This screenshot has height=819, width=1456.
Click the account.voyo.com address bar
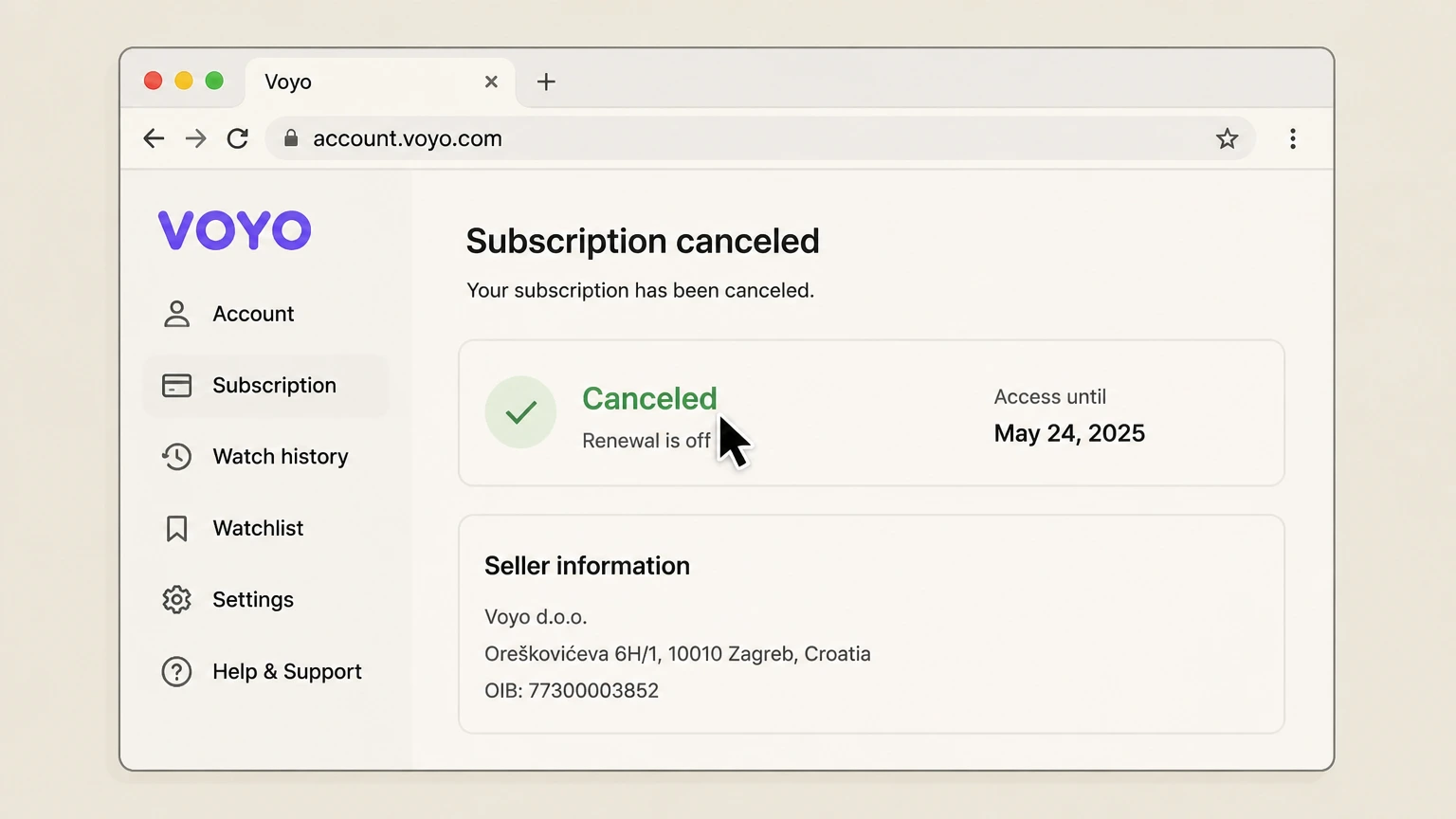760,138
